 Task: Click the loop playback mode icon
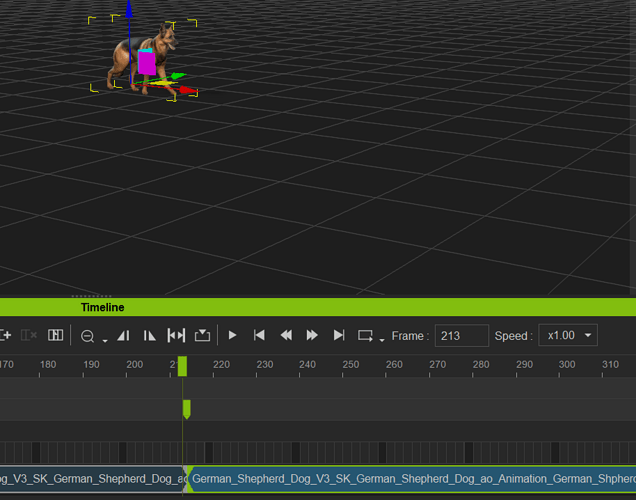[x=365, y=336]
